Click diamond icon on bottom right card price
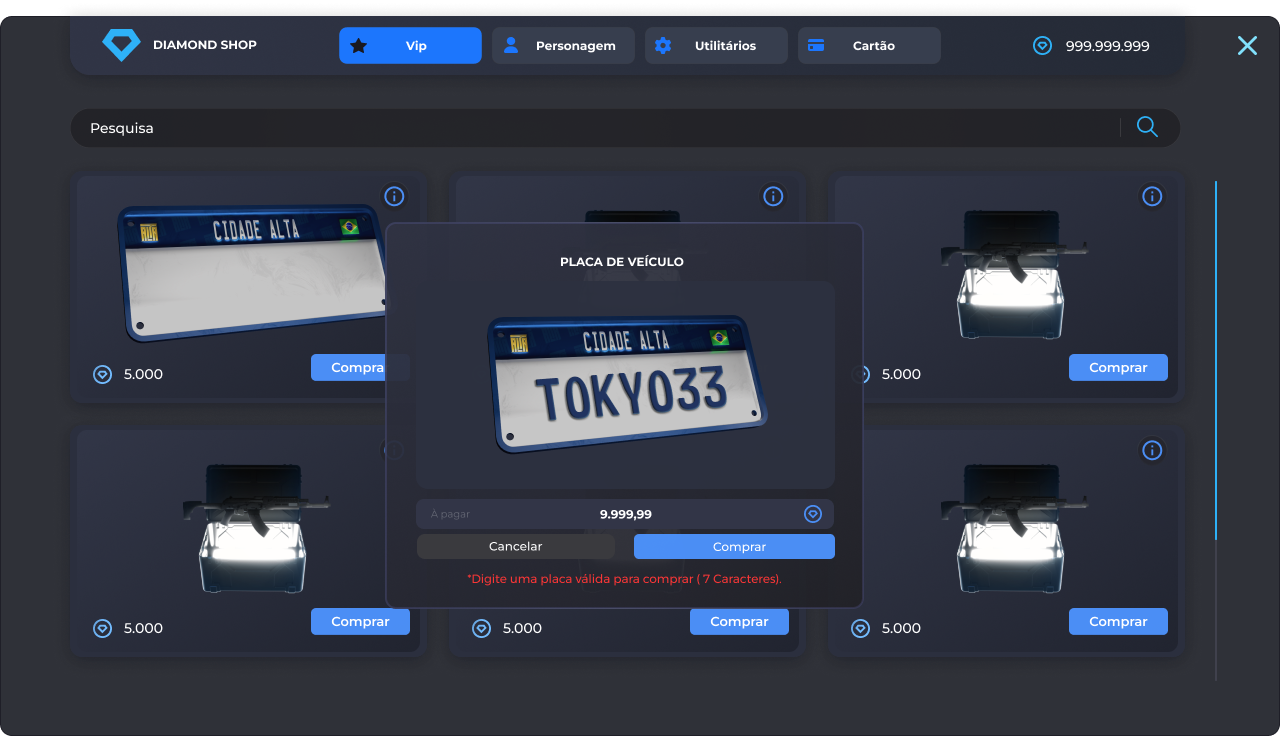Screen dimensions: 1280x736 coord(861,628)
